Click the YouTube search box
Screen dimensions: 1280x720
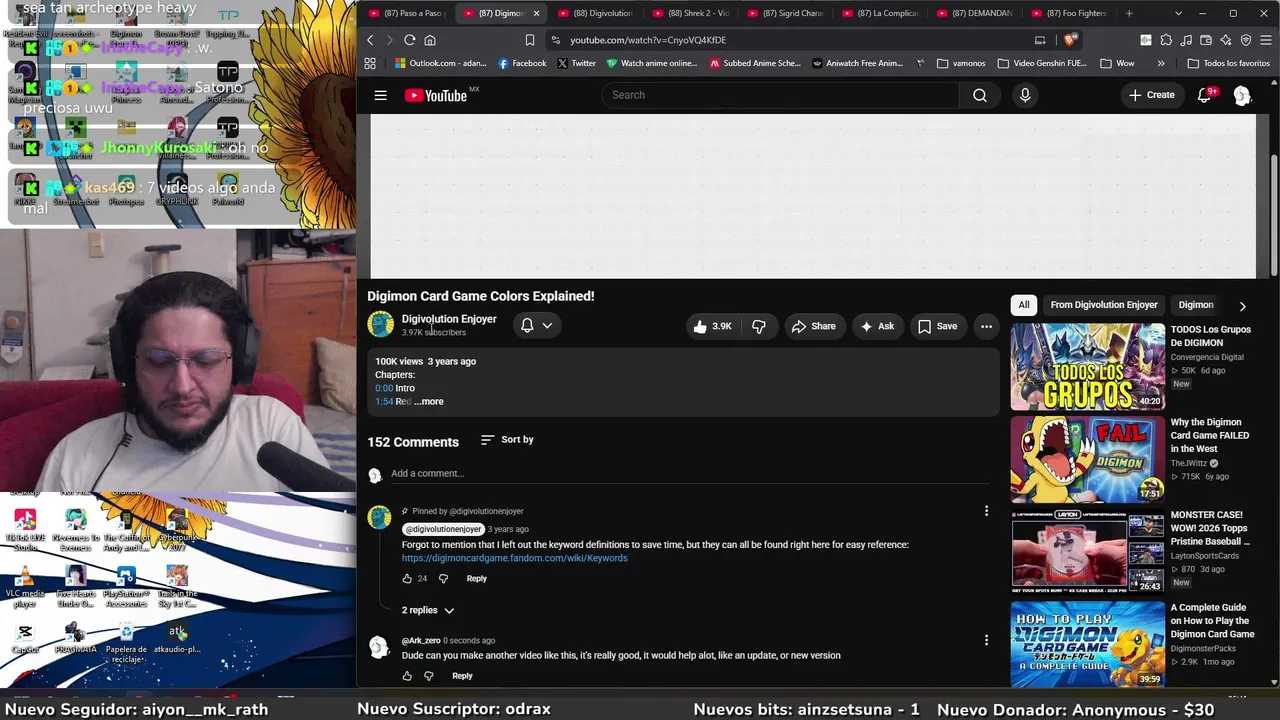coord(780,95)
